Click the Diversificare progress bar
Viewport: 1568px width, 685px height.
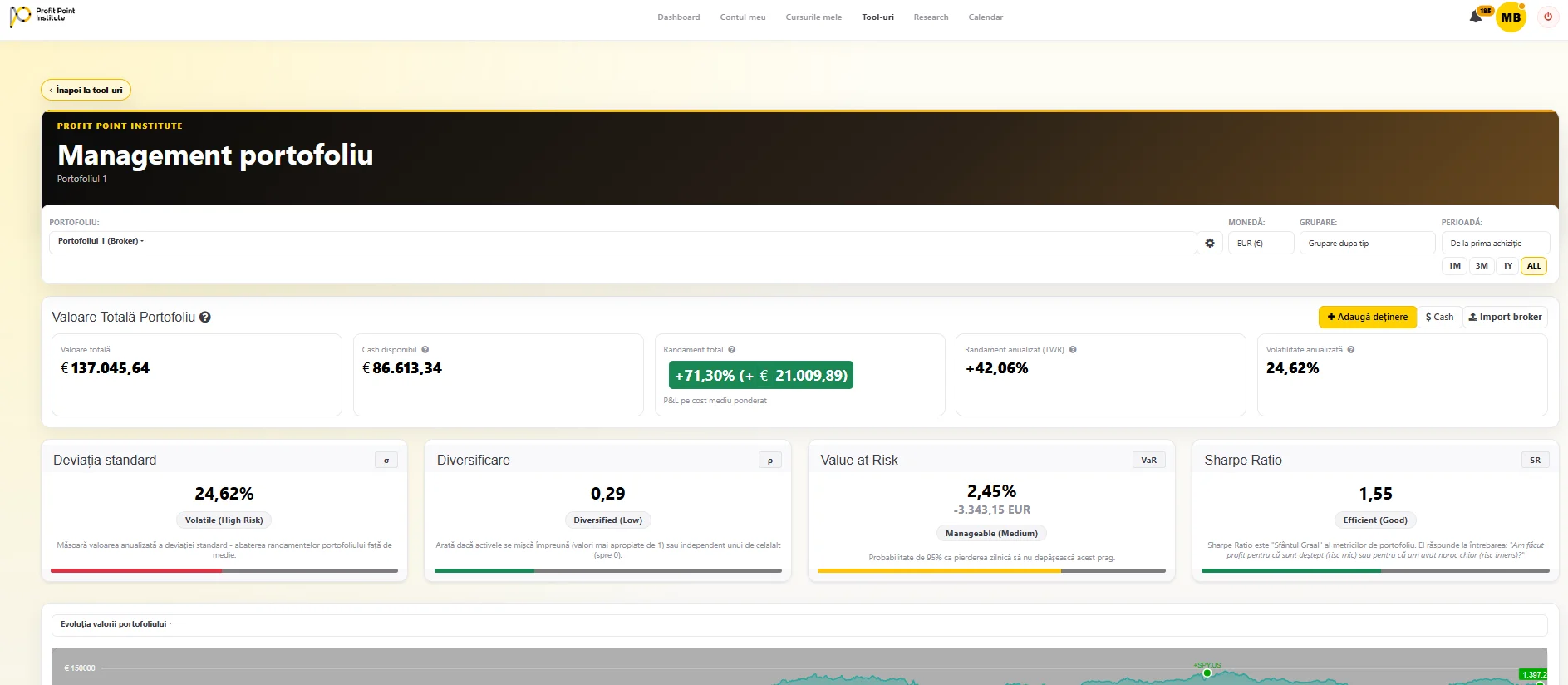point(608,570)
